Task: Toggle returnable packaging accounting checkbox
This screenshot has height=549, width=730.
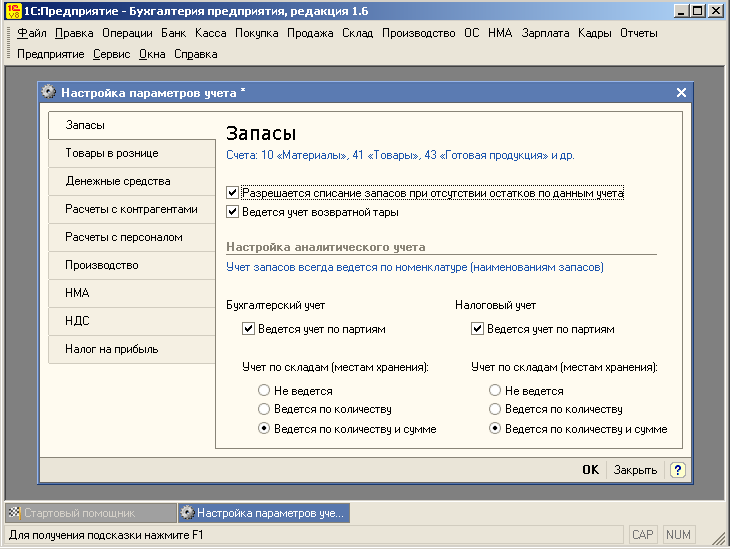Action: 232,212
